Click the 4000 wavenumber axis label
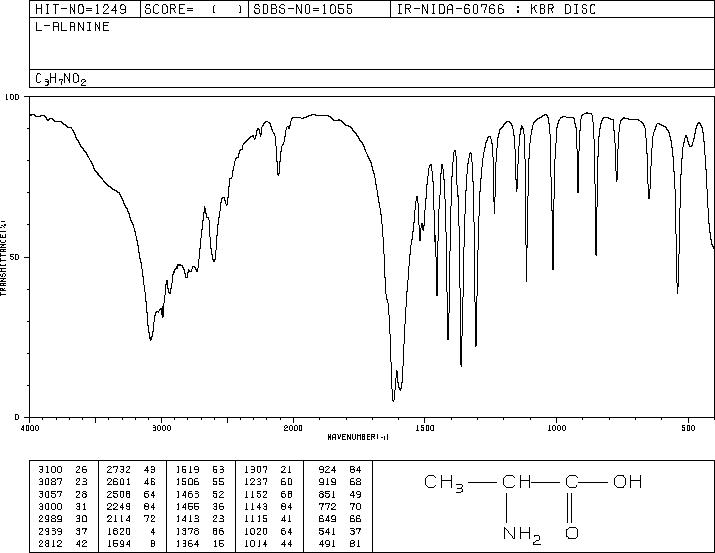The image size is (715, 553). click(30, 428)
